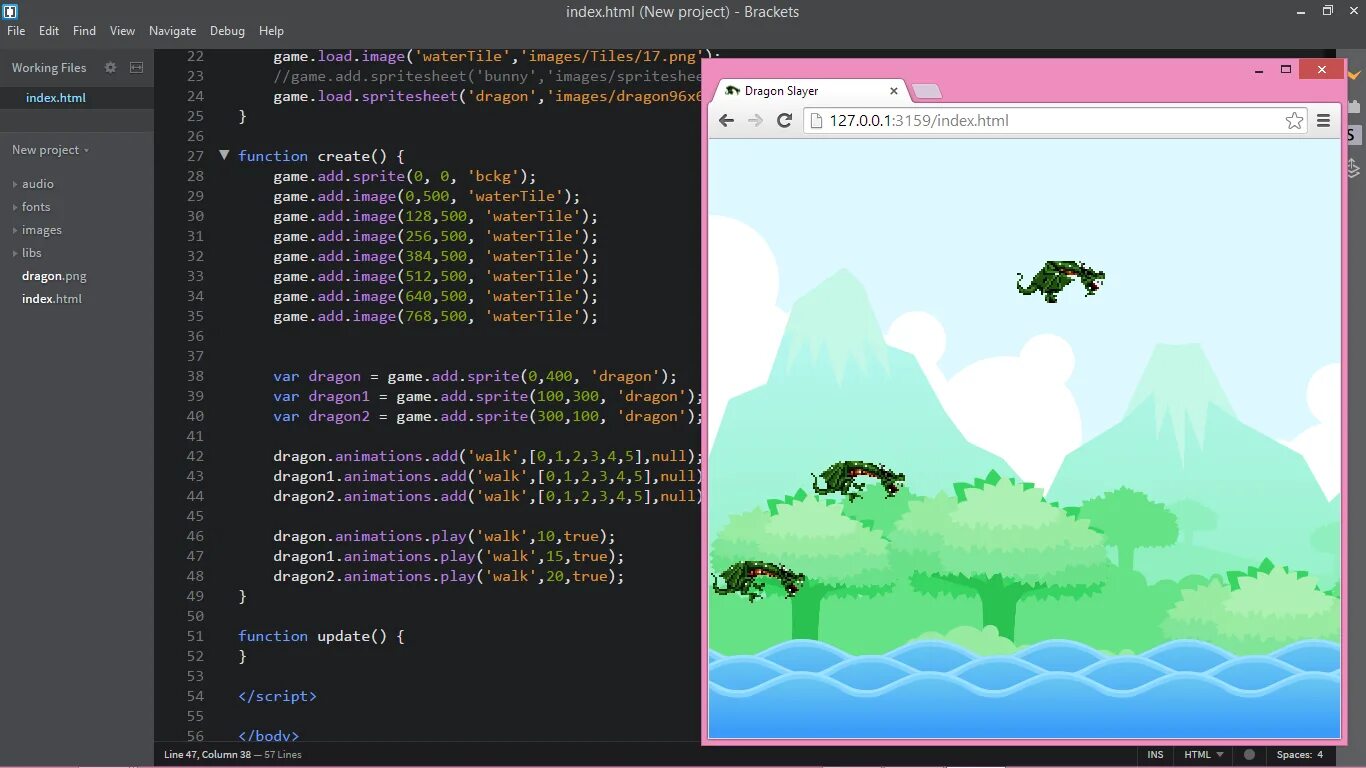Viewport: 1366px width, 768px height.
Task: Collapse the create() function fold triangle
Action: [224, 156]
